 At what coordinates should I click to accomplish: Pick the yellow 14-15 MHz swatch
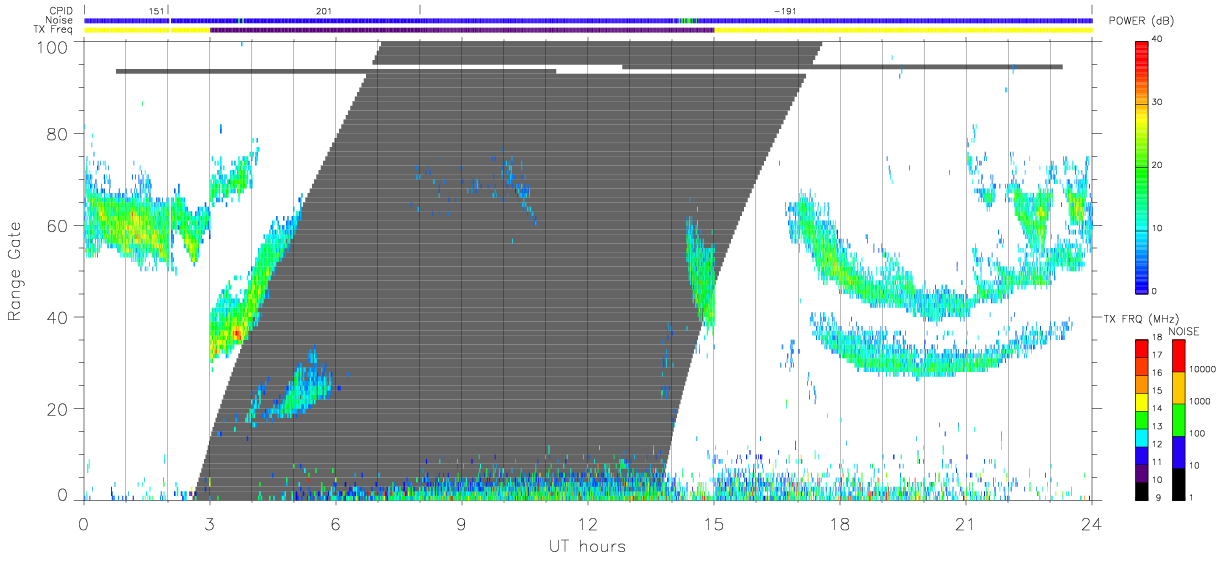pos(1141,402)
